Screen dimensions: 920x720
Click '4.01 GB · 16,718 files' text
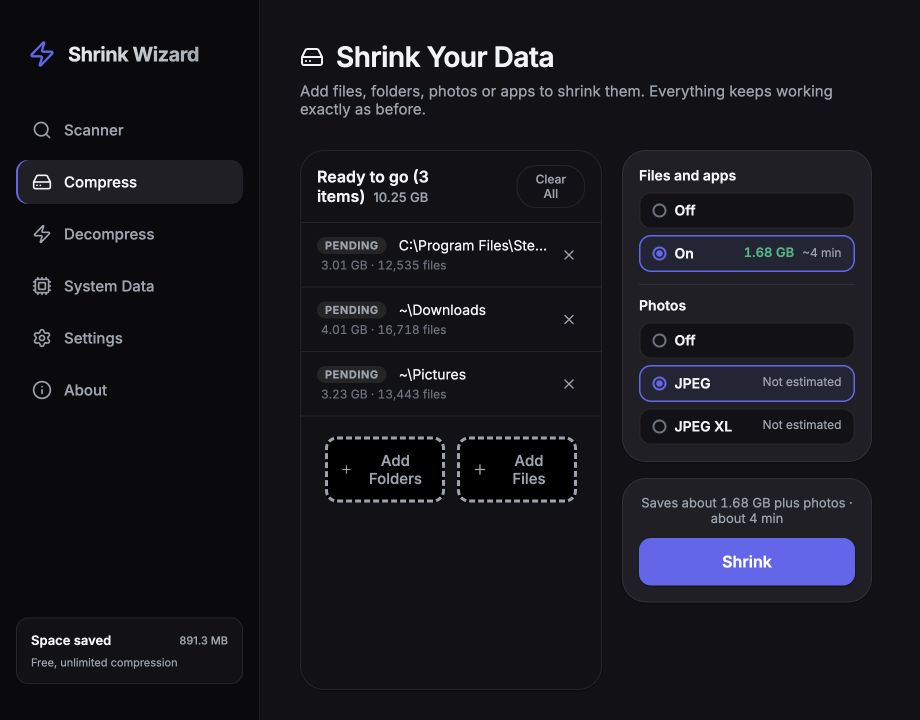[384, 330]
